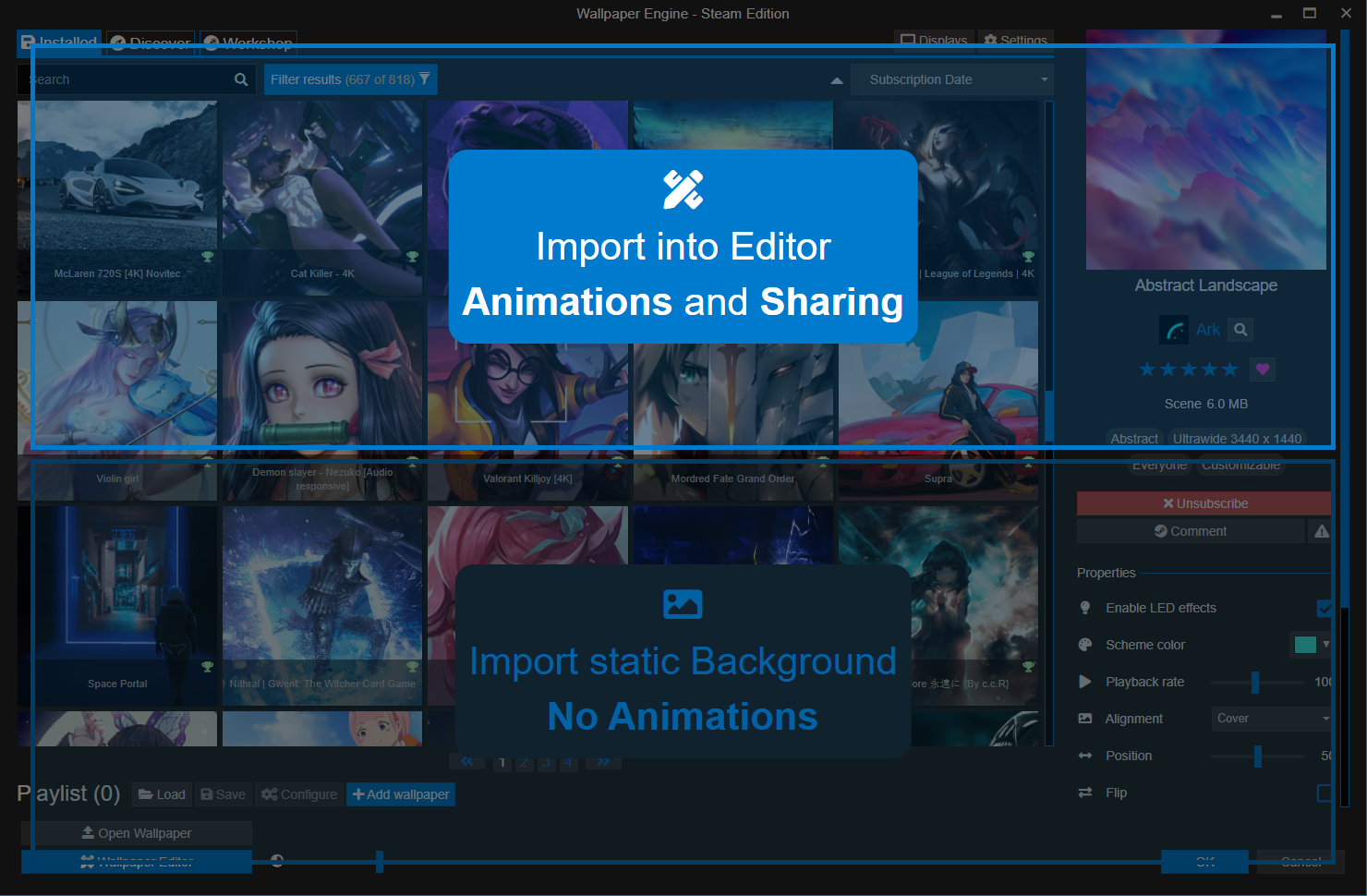This screenshot has width=1367, height=896.
Task: Click the search icon beside Ark
Action: point(1241,330)
